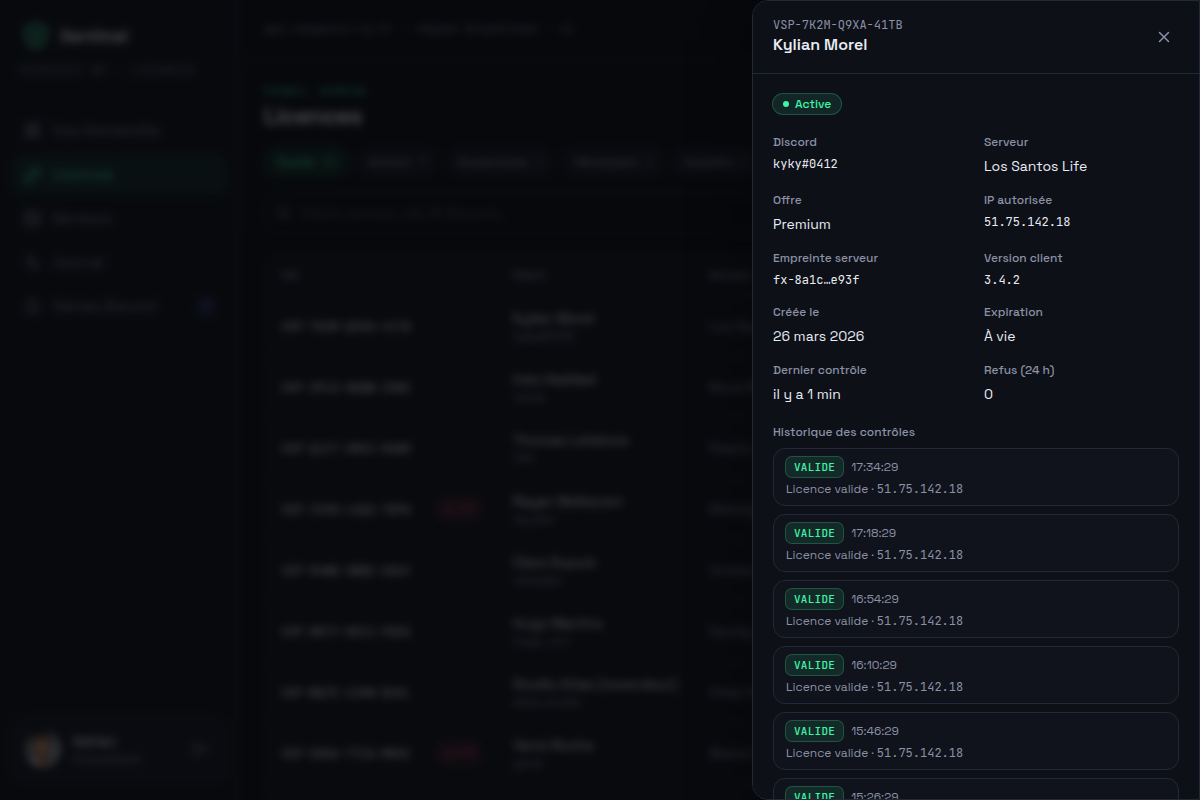Open the 17:34:29 check history entry

point(976,477)
